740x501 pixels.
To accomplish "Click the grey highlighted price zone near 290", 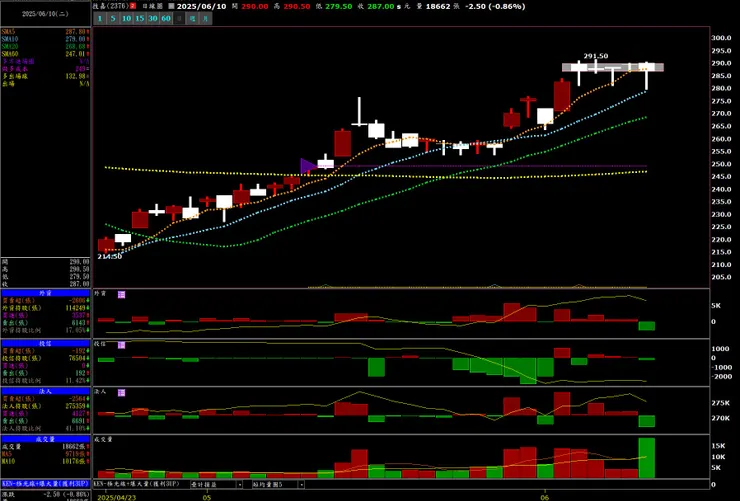I will click(613, 67).
